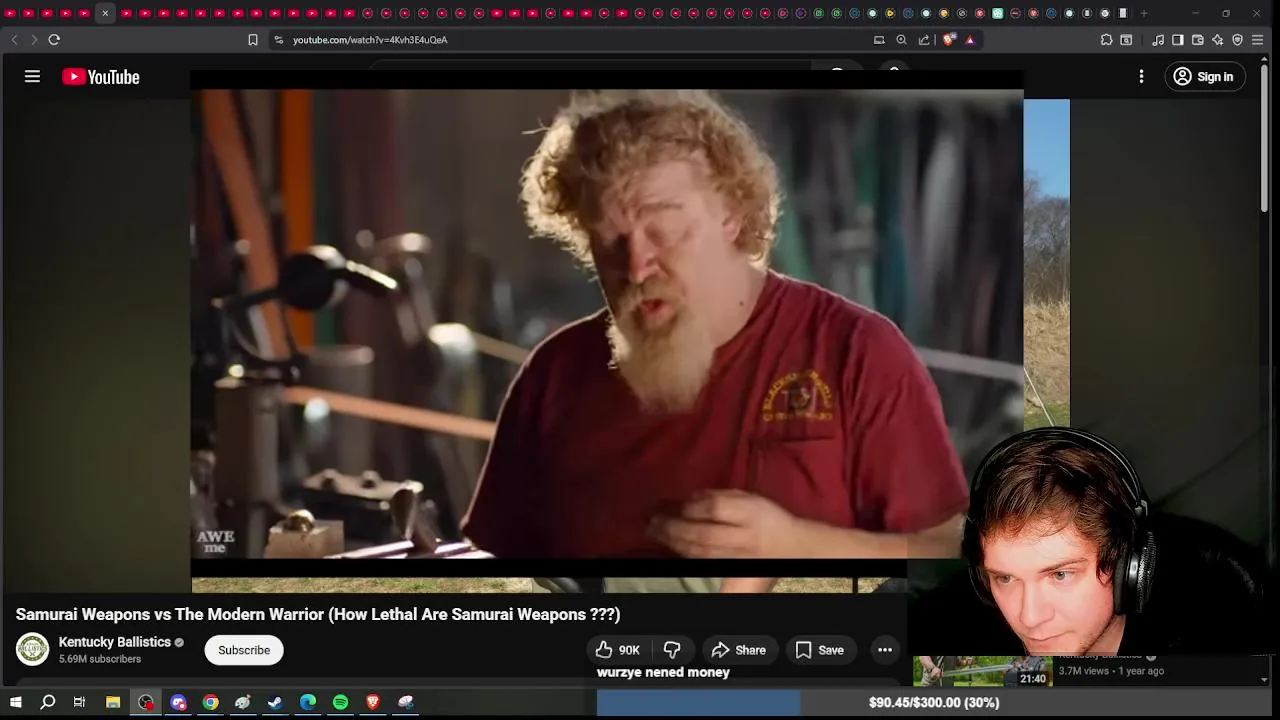Open File Explorer from taskbar

click(x=113, y=703)
